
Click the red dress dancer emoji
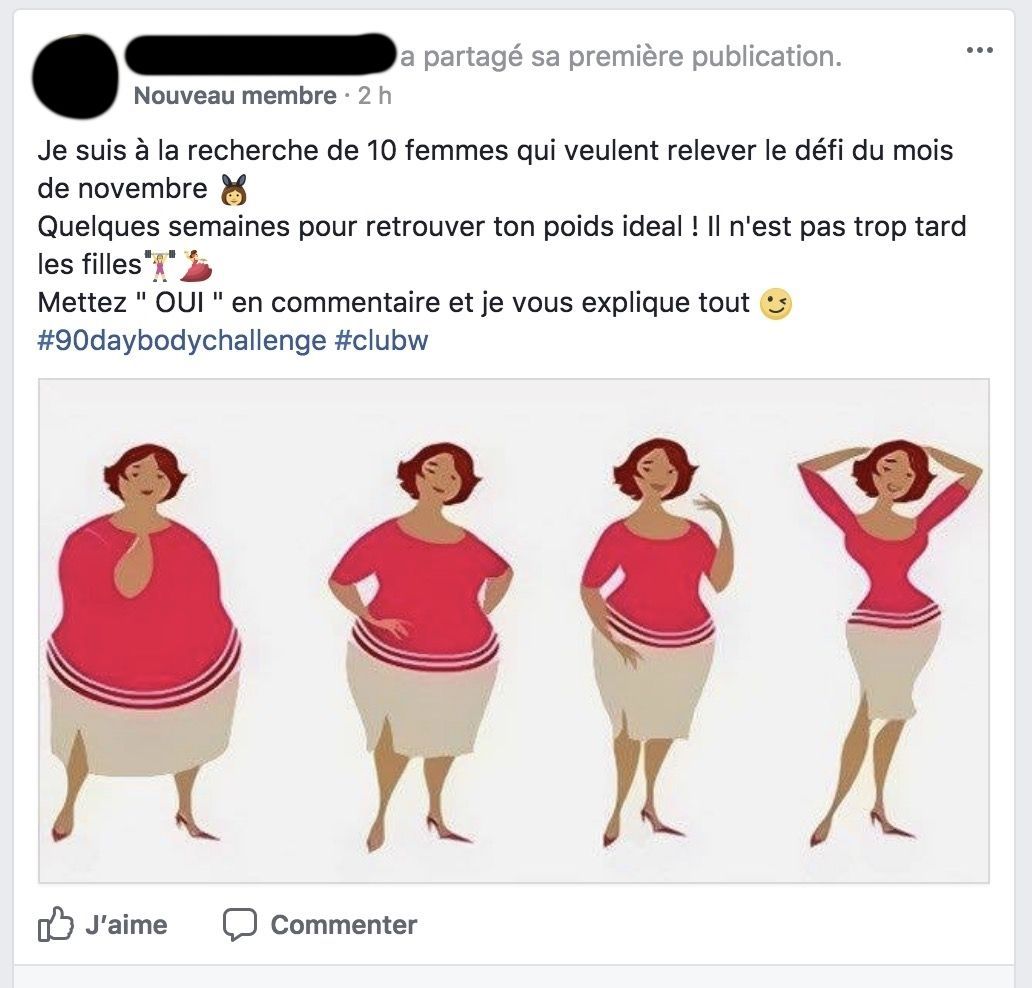click(x=197, y=265)
